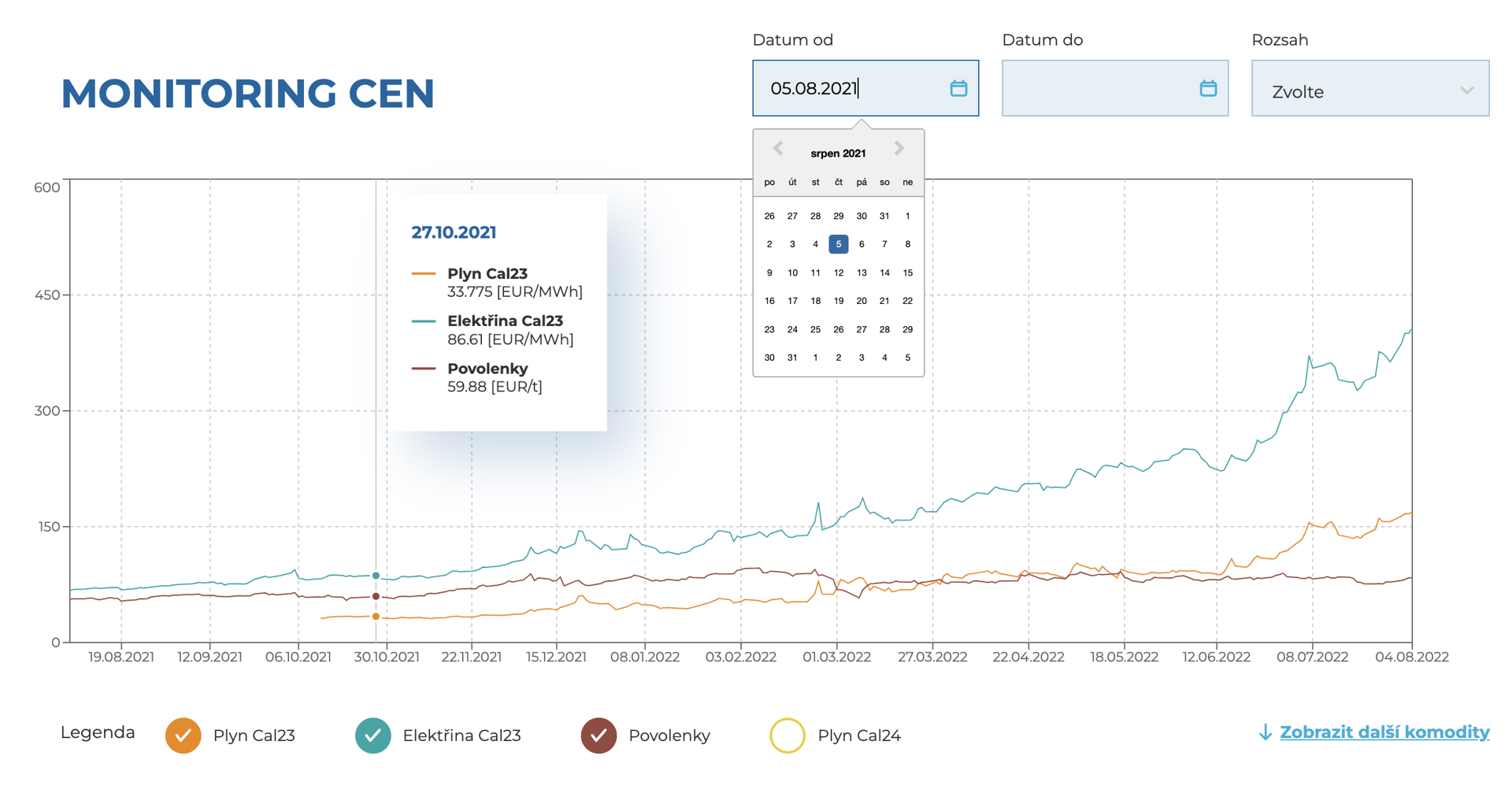Select day 15 in the date picker
Image resolution: width=1512 pixels, height=793 pixels.
click(x=907, y=272)
